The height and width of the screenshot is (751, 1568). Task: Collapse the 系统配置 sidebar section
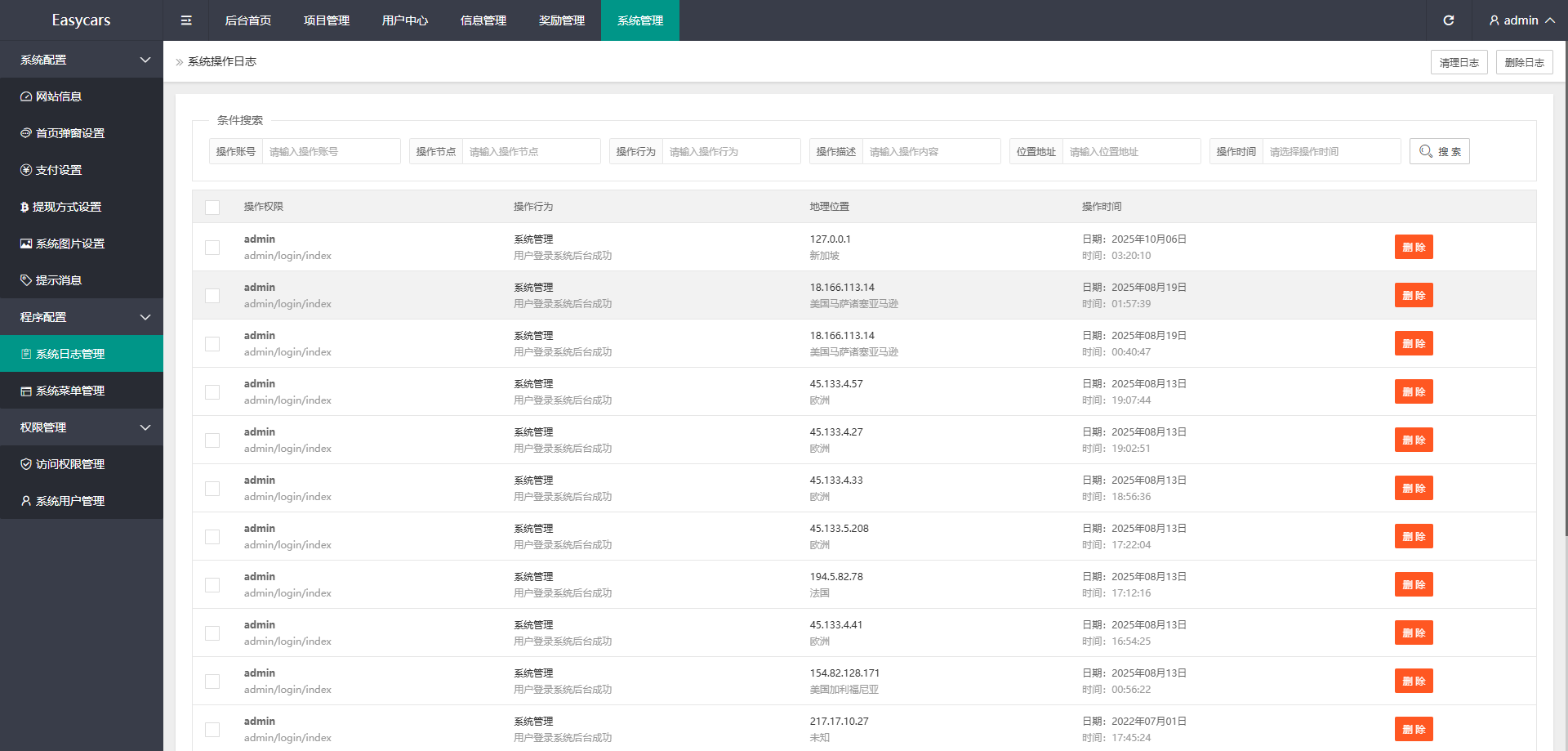[145, 60]
